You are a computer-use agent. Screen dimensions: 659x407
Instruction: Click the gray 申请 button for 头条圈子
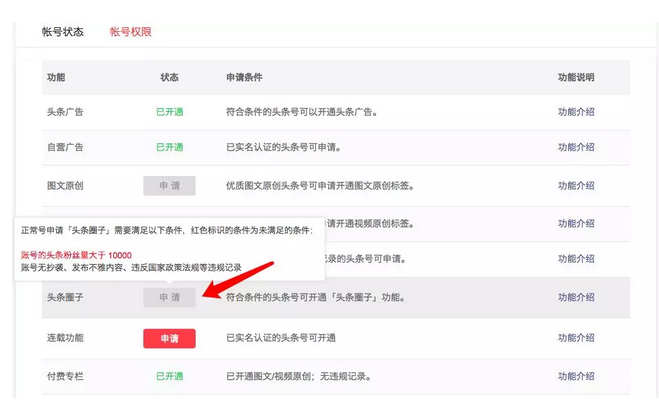coord(169,297)
